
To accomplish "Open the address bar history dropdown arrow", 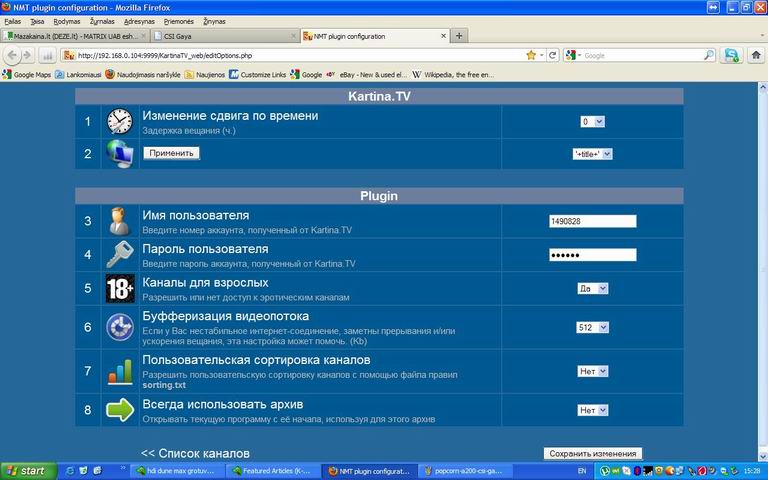I will [542, 55].
